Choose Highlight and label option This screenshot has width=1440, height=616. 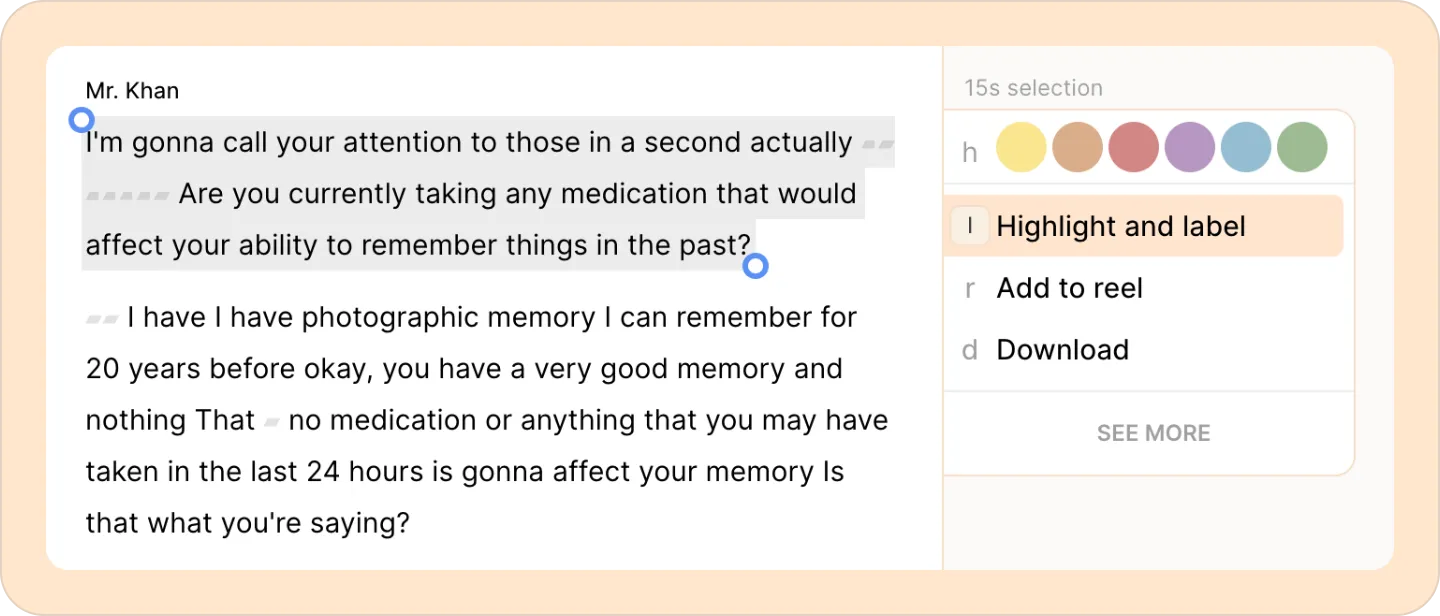click(1143, 226)
